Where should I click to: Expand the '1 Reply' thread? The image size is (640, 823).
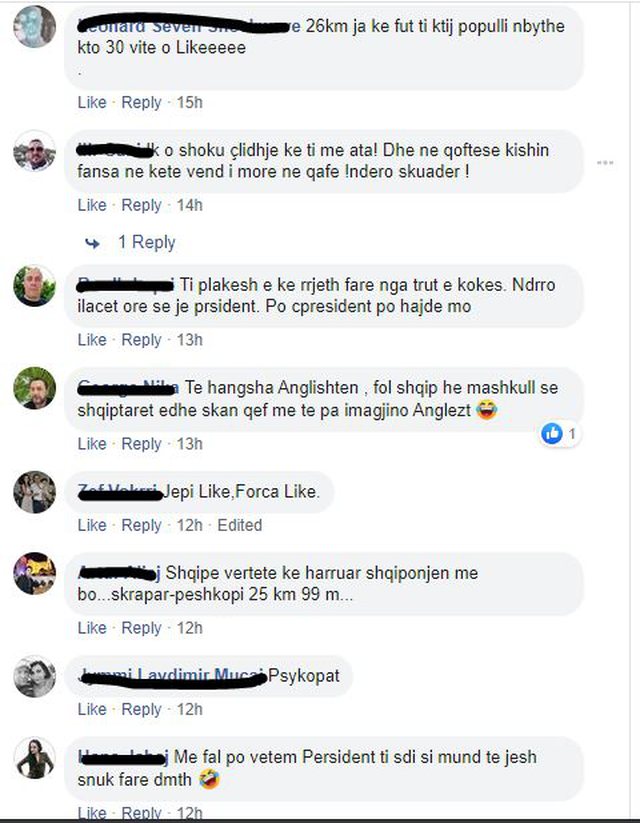coord(146,242)
